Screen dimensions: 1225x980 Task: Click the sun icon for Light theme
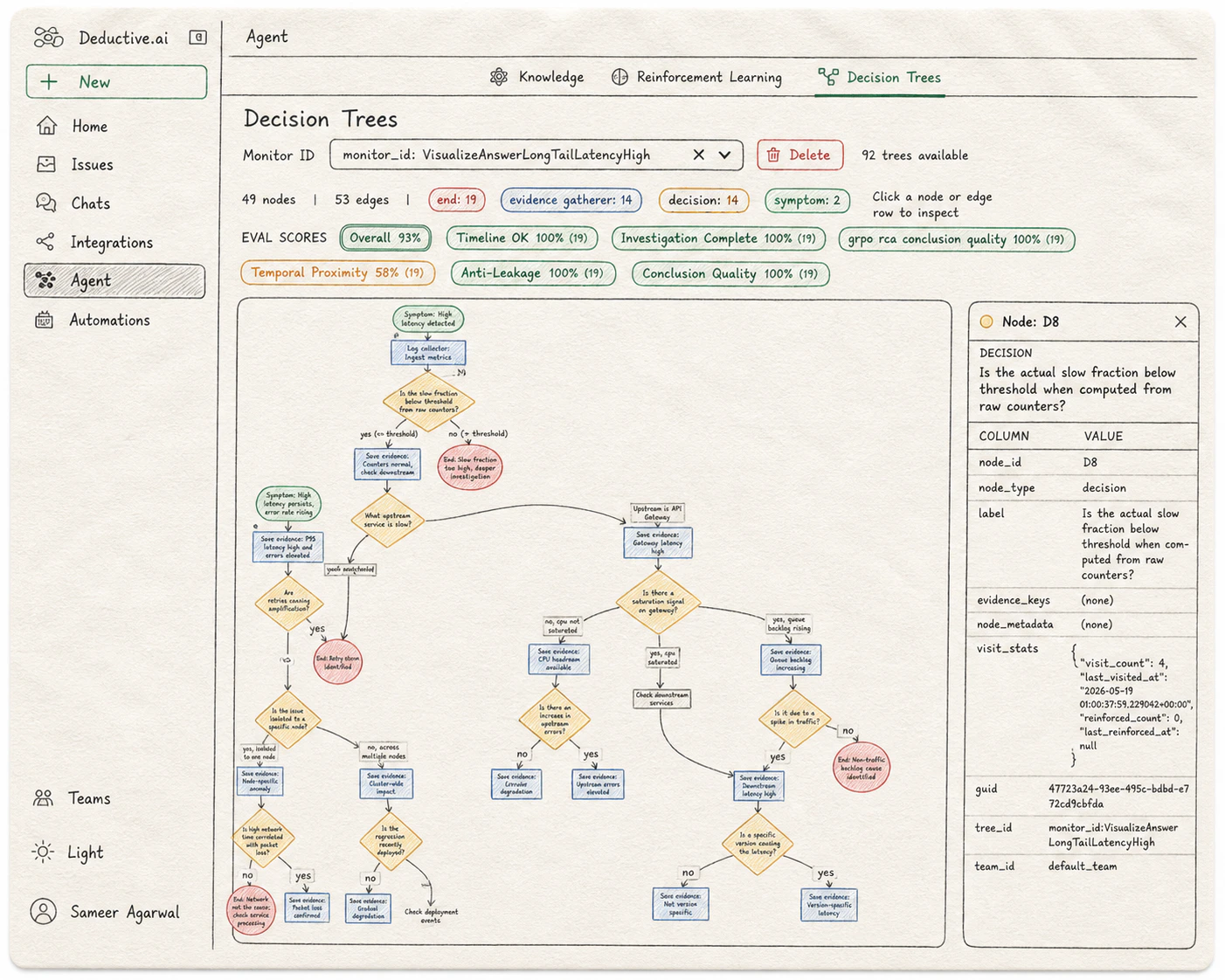pos(43,852)
